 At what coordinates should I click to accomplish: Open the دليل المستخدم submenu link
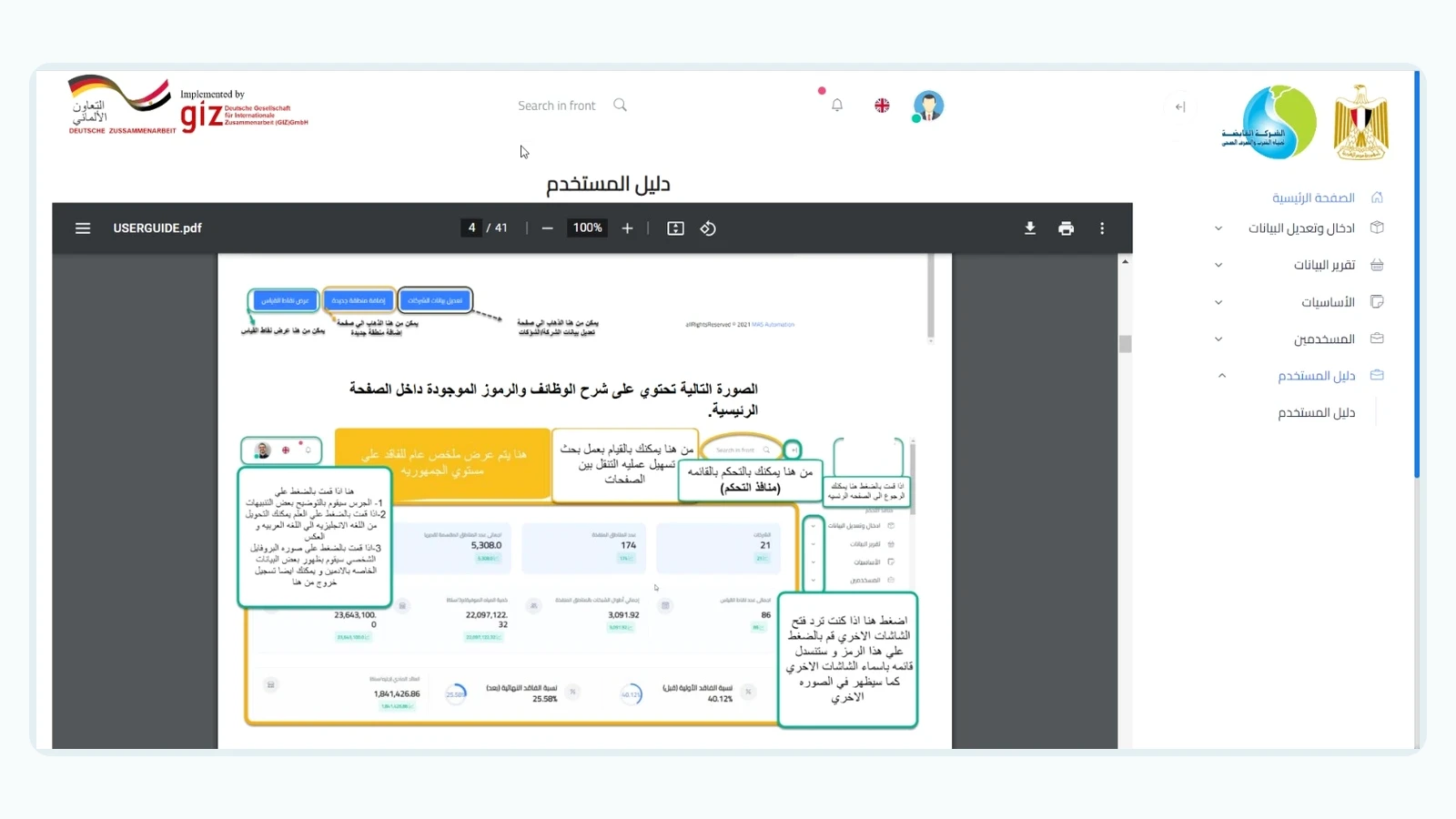[x=1316, y=413]
